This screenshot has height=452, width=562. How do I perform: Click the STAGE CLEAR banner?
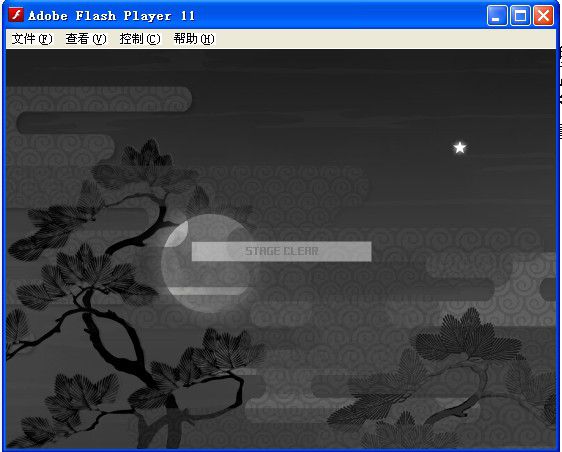[x=282, y=251]
